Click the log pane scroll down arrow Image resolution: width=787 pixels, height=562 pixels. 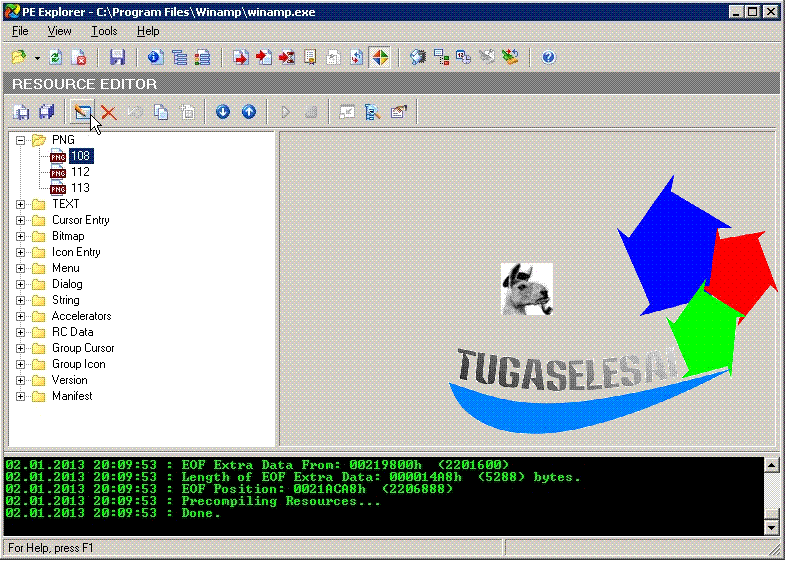coord(772,527)
